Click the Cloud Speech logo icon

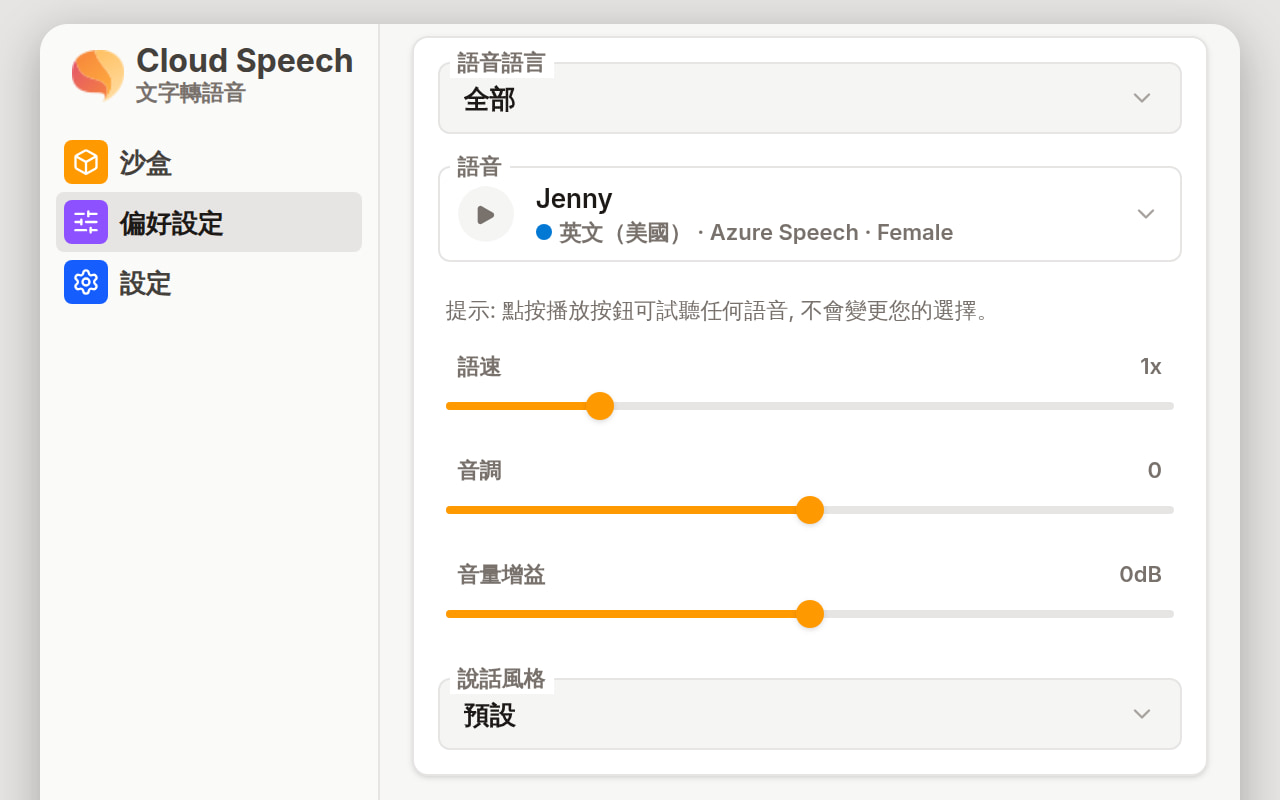(98, 75)
